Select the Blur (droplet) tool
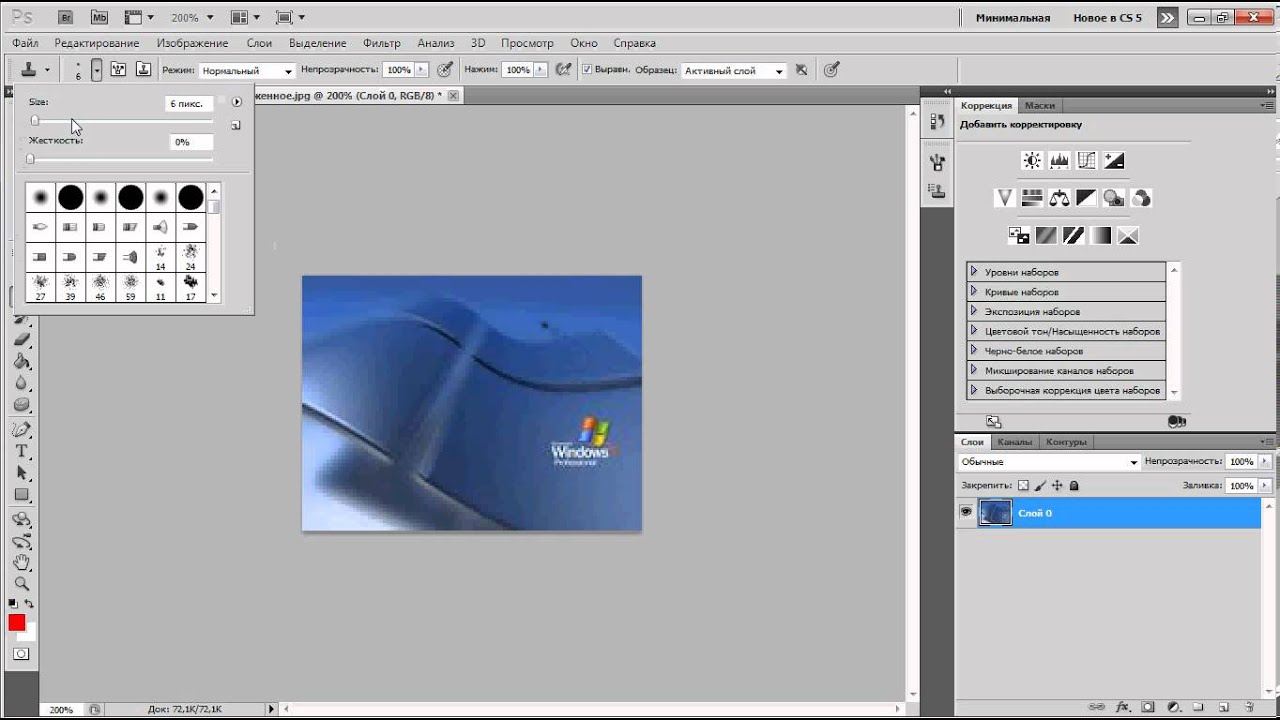Screen dimensions: 1280x720 tap(21, 383)
